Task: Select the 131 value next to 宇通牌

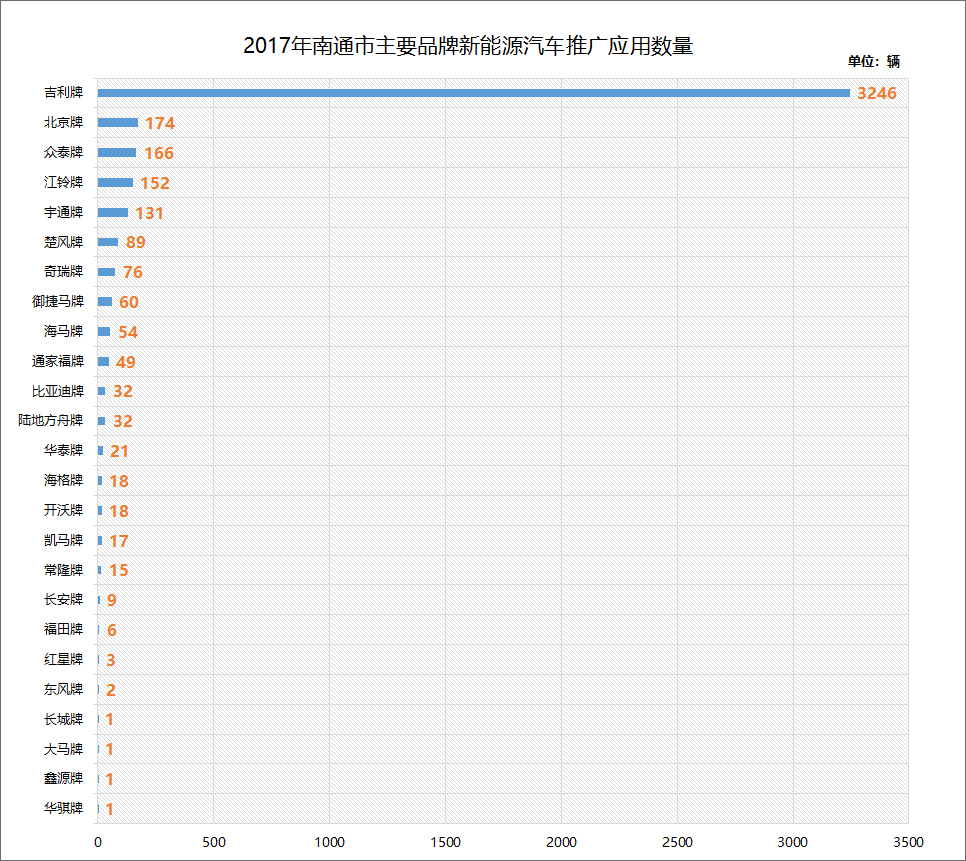Action: (x=149, y=213)
